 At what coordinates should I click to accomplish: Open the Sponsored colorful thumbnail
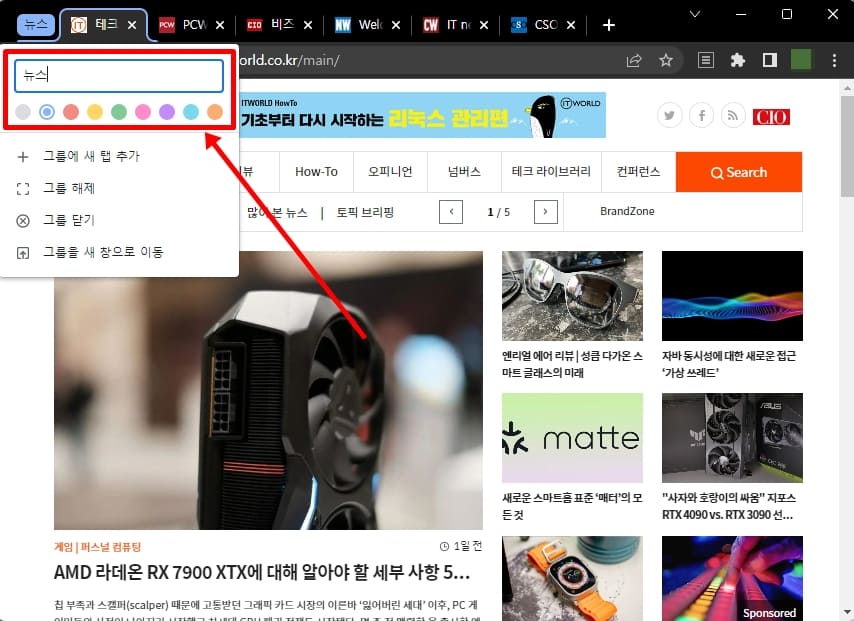pyautogui.click(x=733, y=579)
